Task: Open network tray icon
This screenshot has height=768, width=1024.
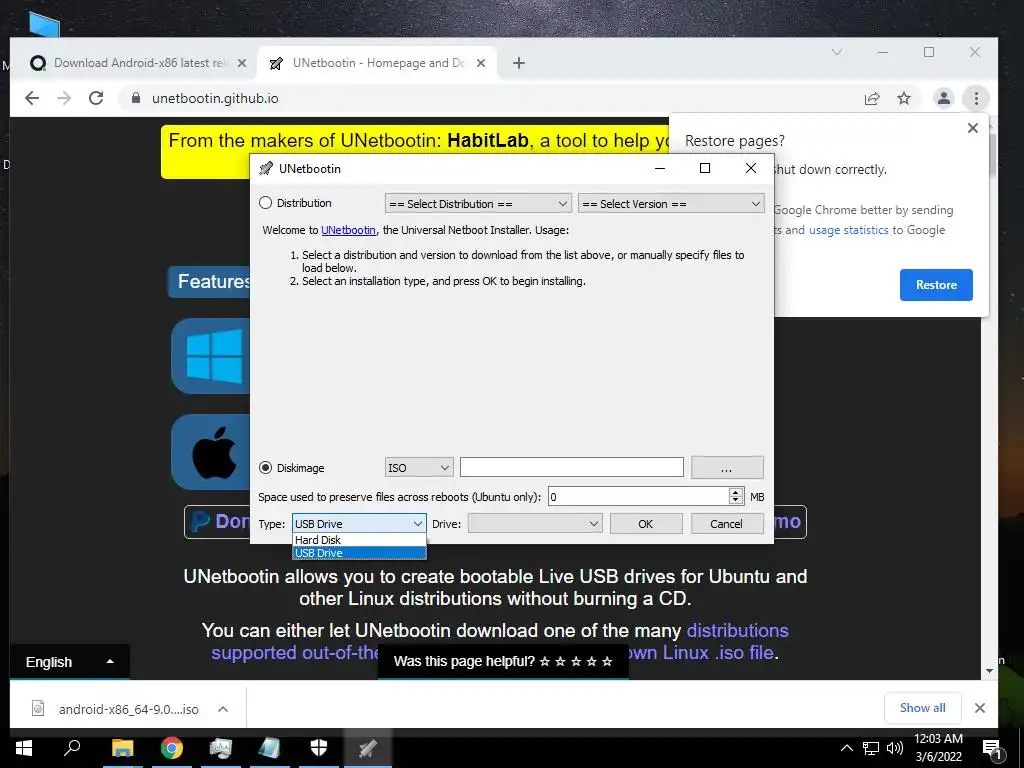Action: pyautogui.click(x=871, y=748)
